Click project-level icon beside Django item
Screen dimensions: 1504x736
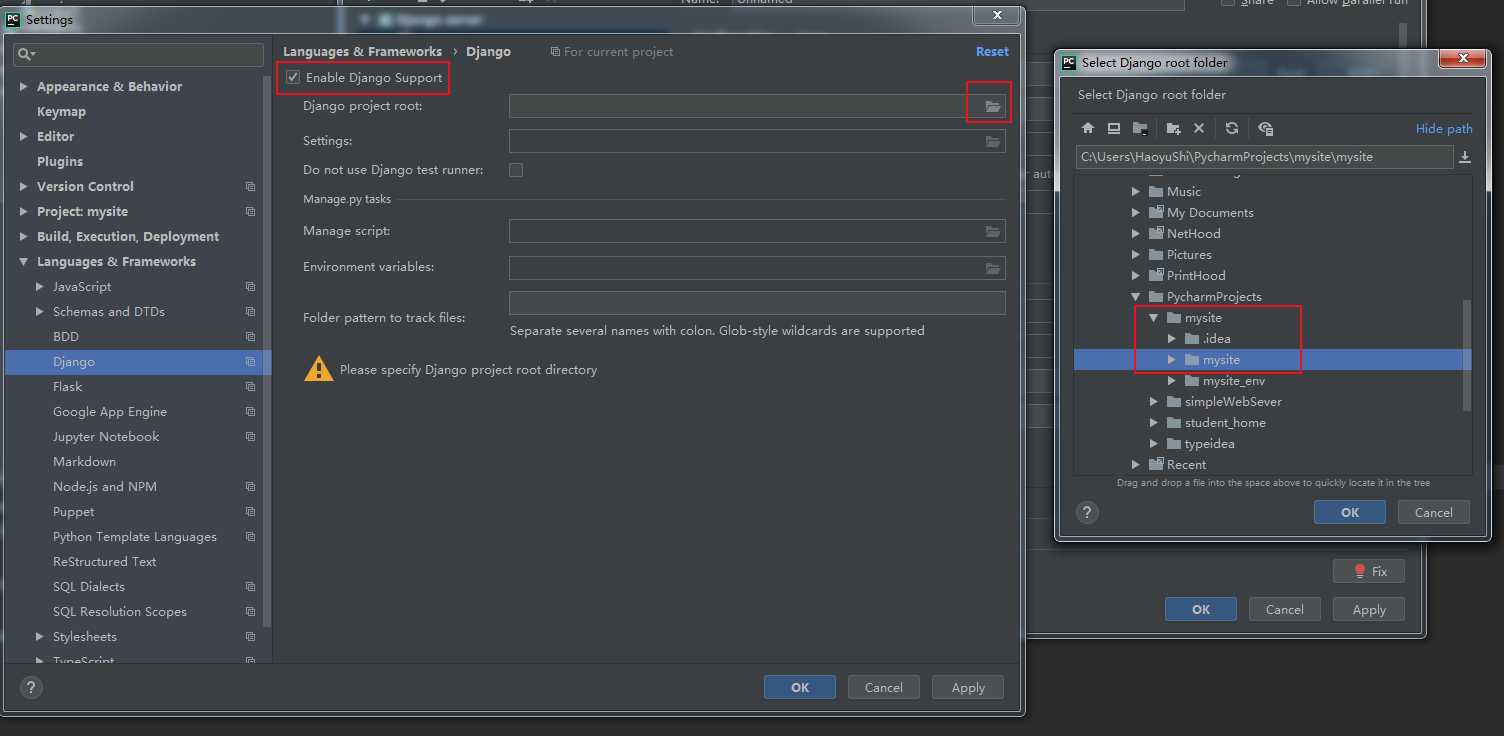(250, 362)
